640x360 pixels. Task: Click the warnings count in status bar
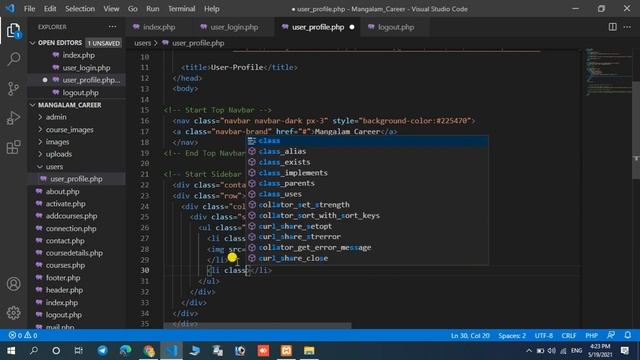pos(31,335)
